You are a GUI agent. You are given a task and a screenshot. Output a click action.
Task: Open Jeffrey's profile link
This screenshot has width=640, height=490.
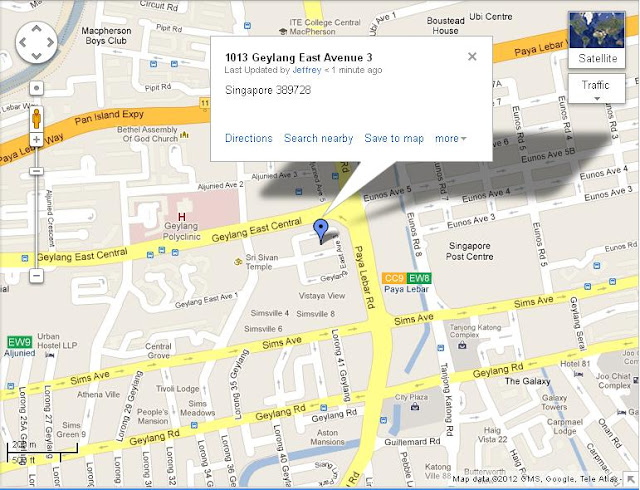point(307,70)
